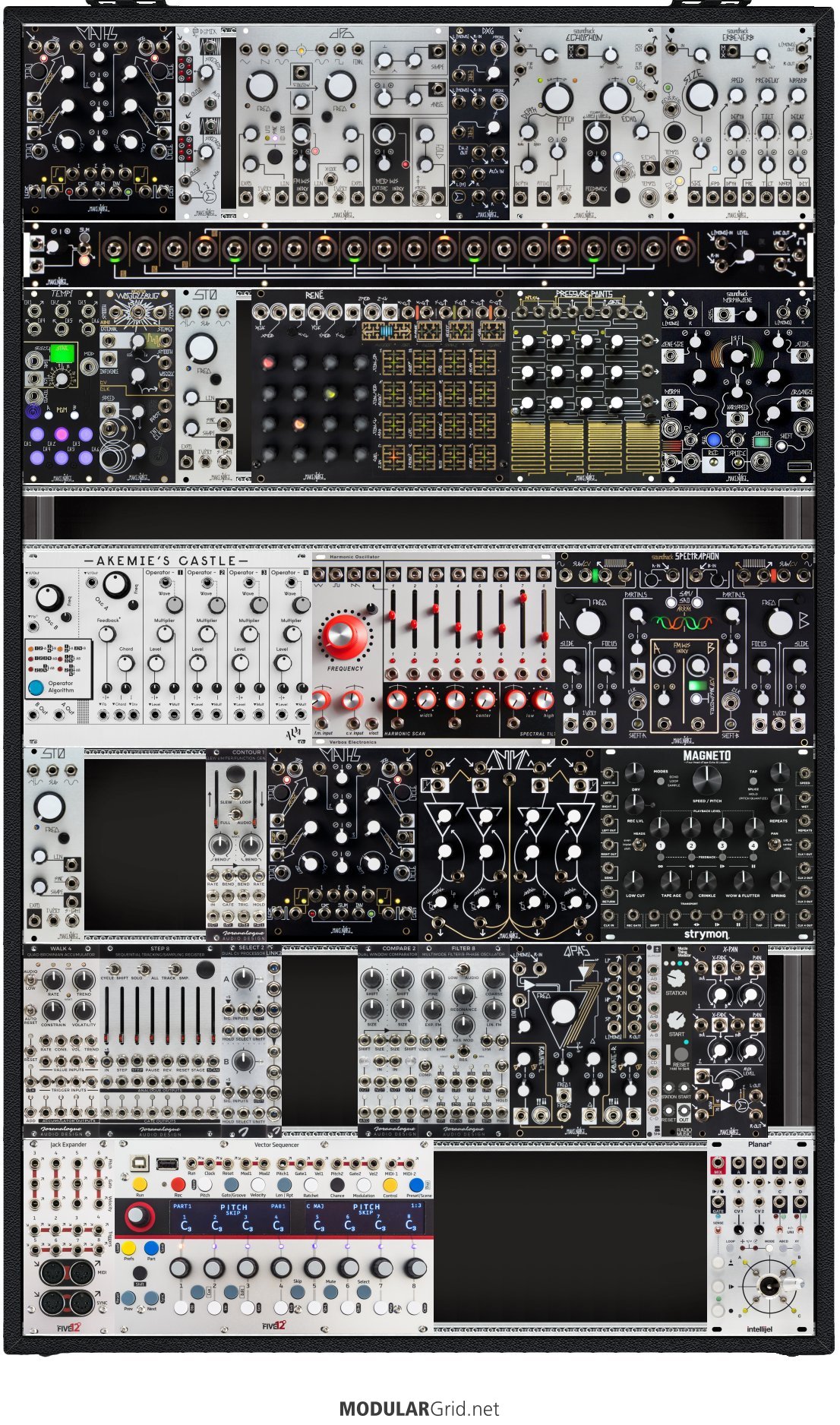The width and height of the screenshot is (840, 1425).
Task: Flip the Low/Audio switch on Filter 8
Action: tap(463, 971)
